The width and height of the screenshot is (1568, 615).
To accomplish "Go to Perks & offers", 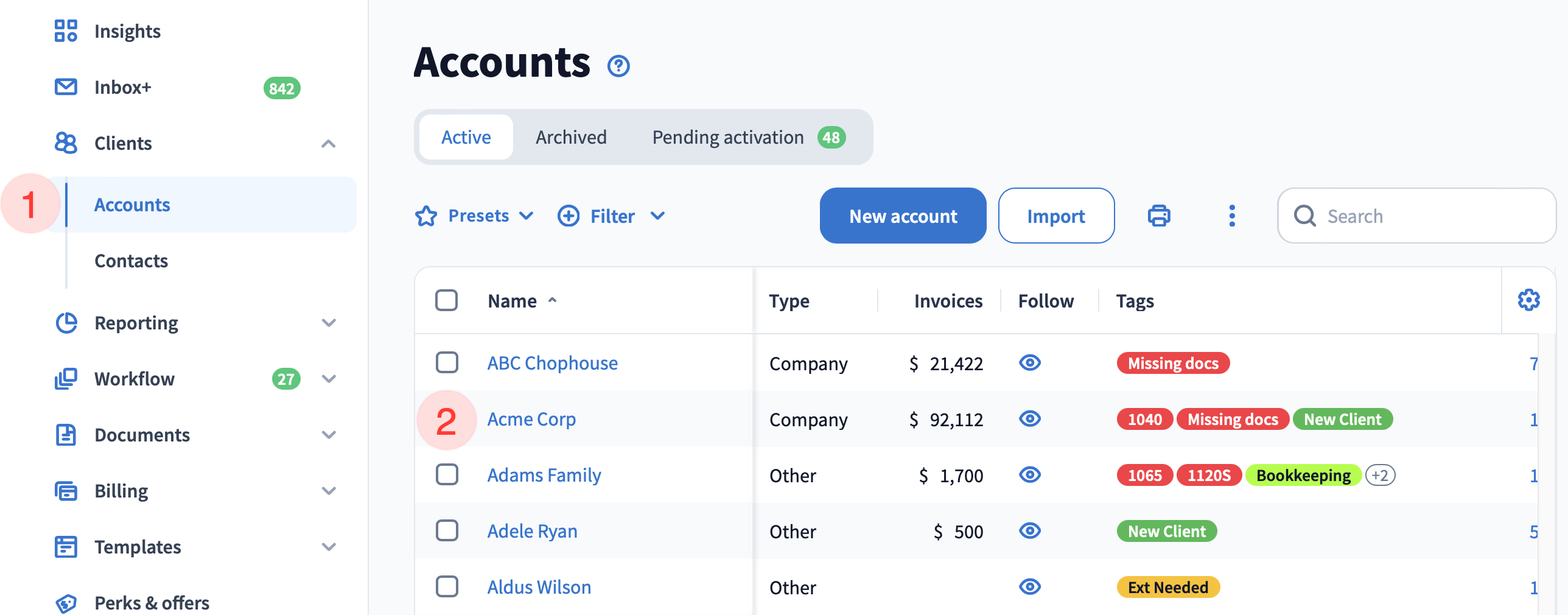I will tap(152, 602).
